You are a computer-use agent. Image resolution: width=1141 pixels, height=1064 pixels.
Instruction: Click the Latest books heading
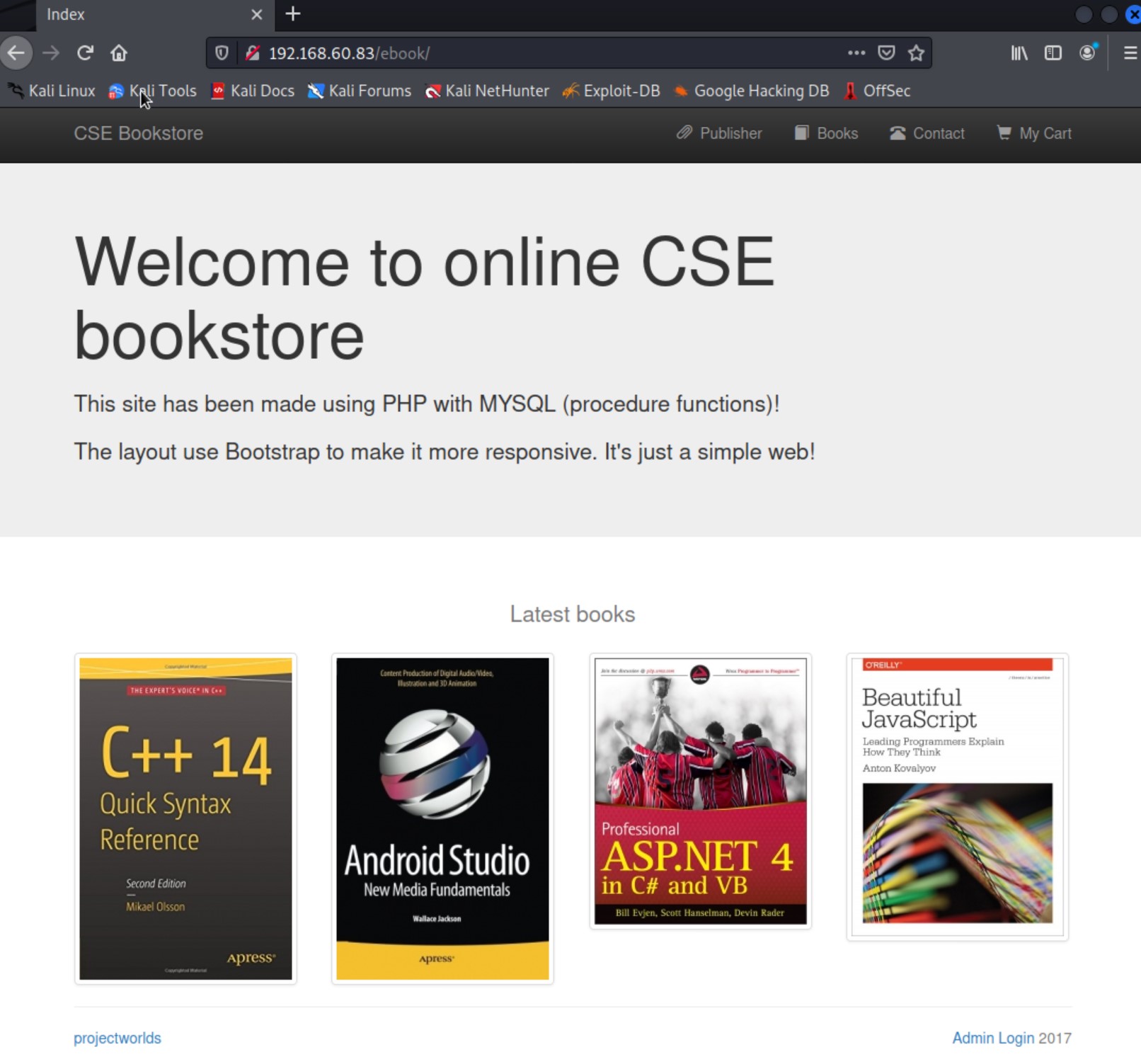(x=573, y=614)
